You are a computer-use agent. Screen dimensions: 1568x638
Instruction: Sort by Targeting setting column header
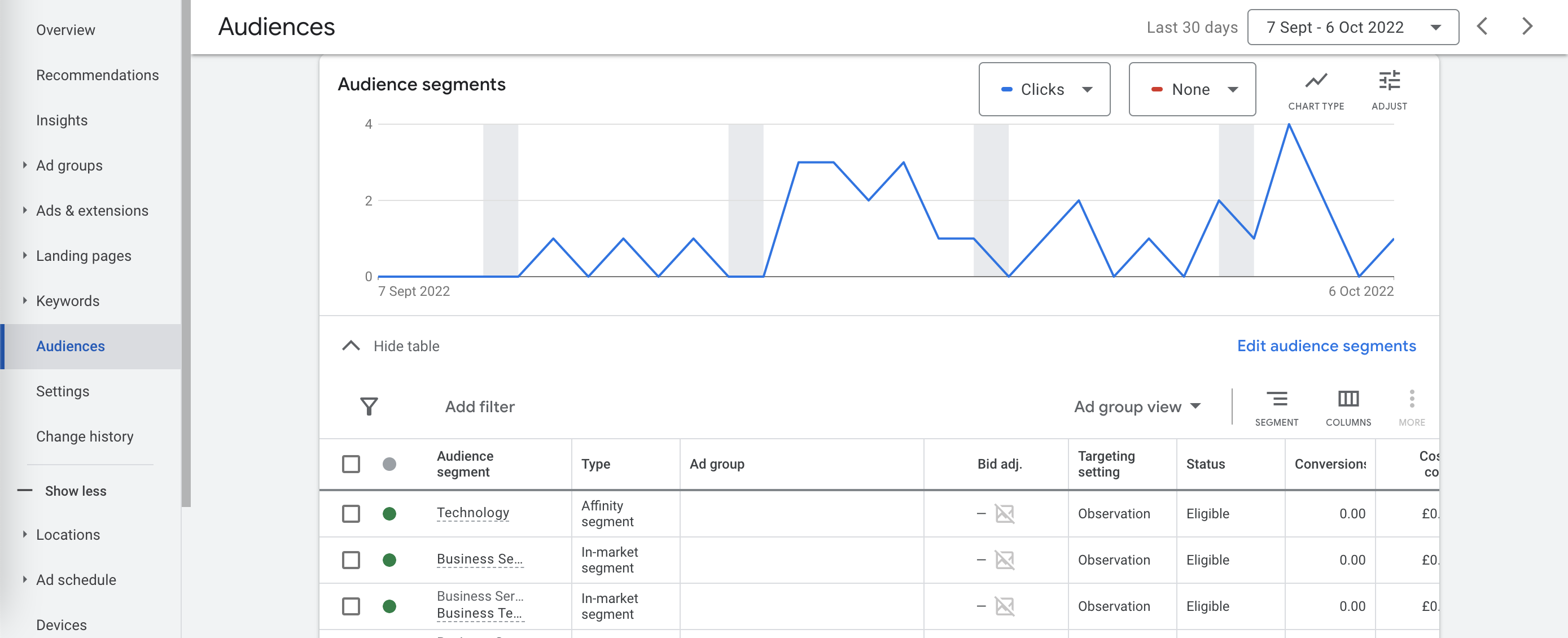(x=1106, y=464)
